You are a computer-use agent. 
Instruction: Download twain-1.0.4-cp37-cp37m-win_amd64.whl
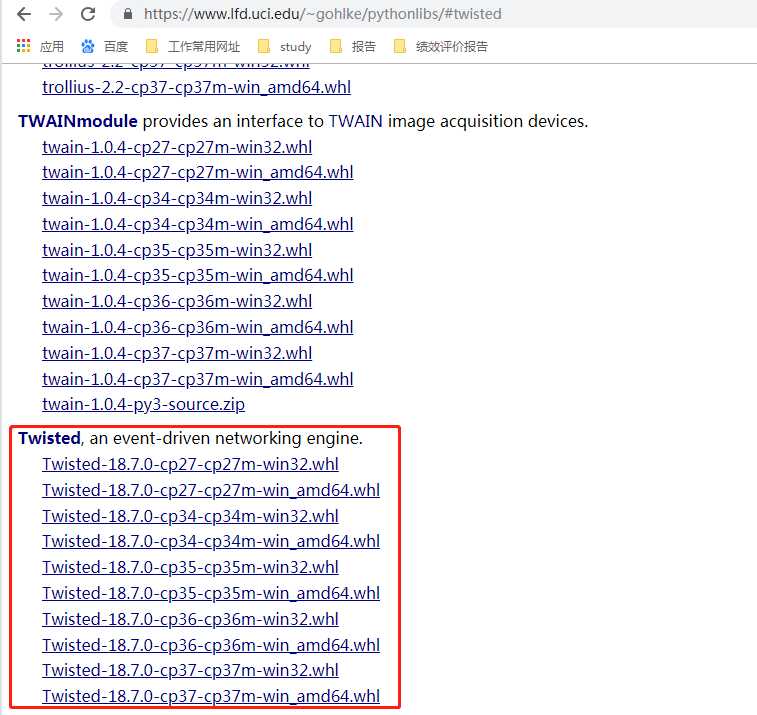pyautogui.click(x=198, y=380)
